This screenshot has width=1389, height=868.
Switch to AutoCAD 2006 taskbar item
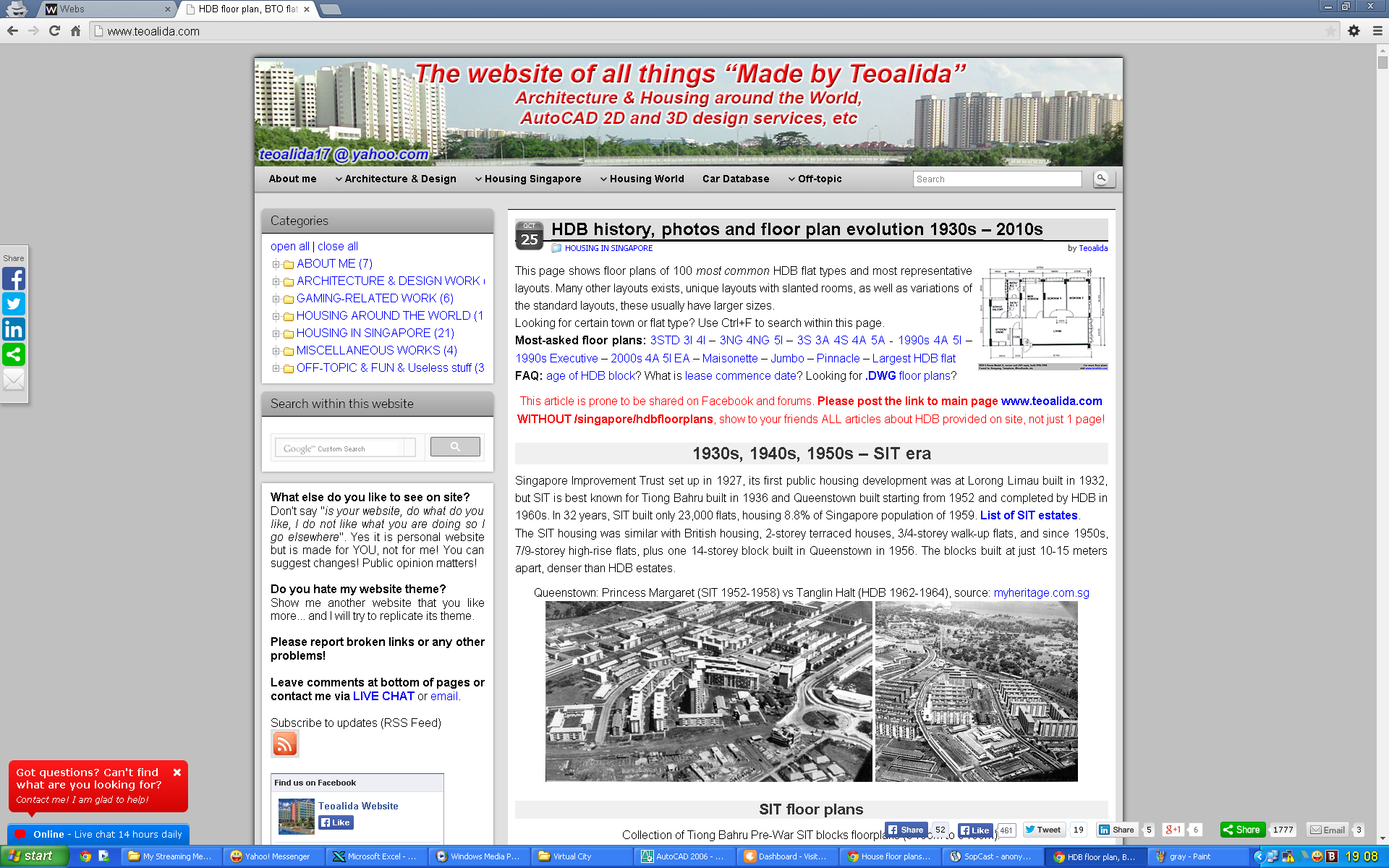(684, 856)
